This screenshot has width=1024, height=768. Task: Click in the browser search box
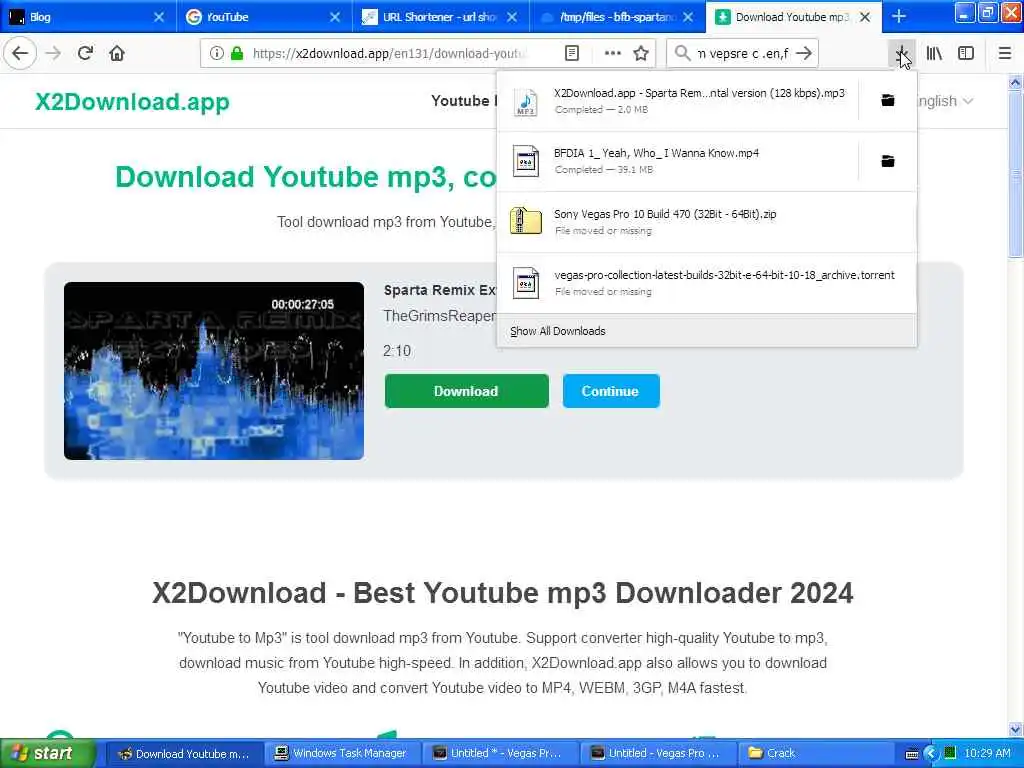[x=743, y=54]
